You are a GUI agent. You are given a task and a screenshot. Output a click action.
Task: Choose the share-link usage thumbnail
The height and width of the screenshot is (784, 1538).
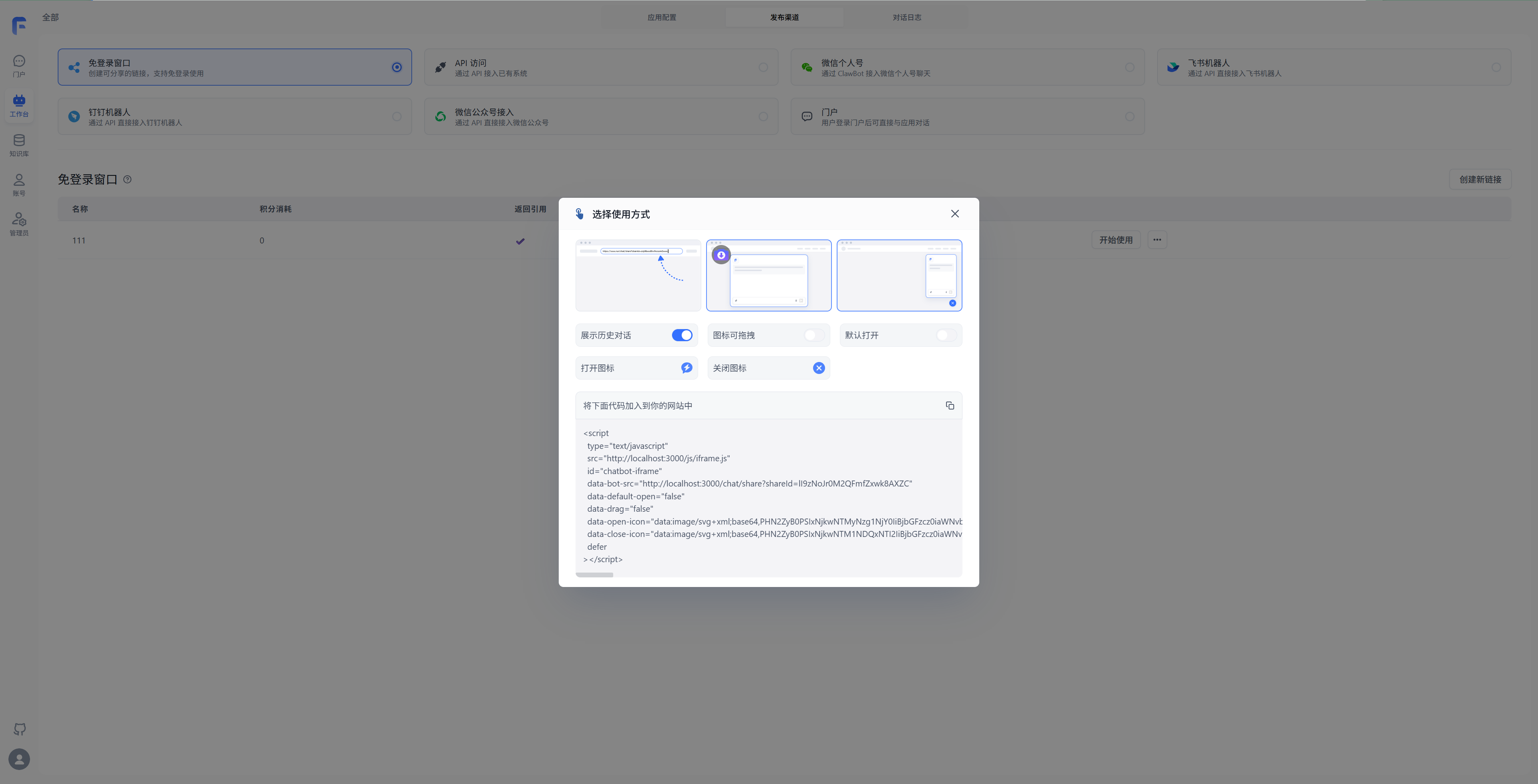point(638,275)
